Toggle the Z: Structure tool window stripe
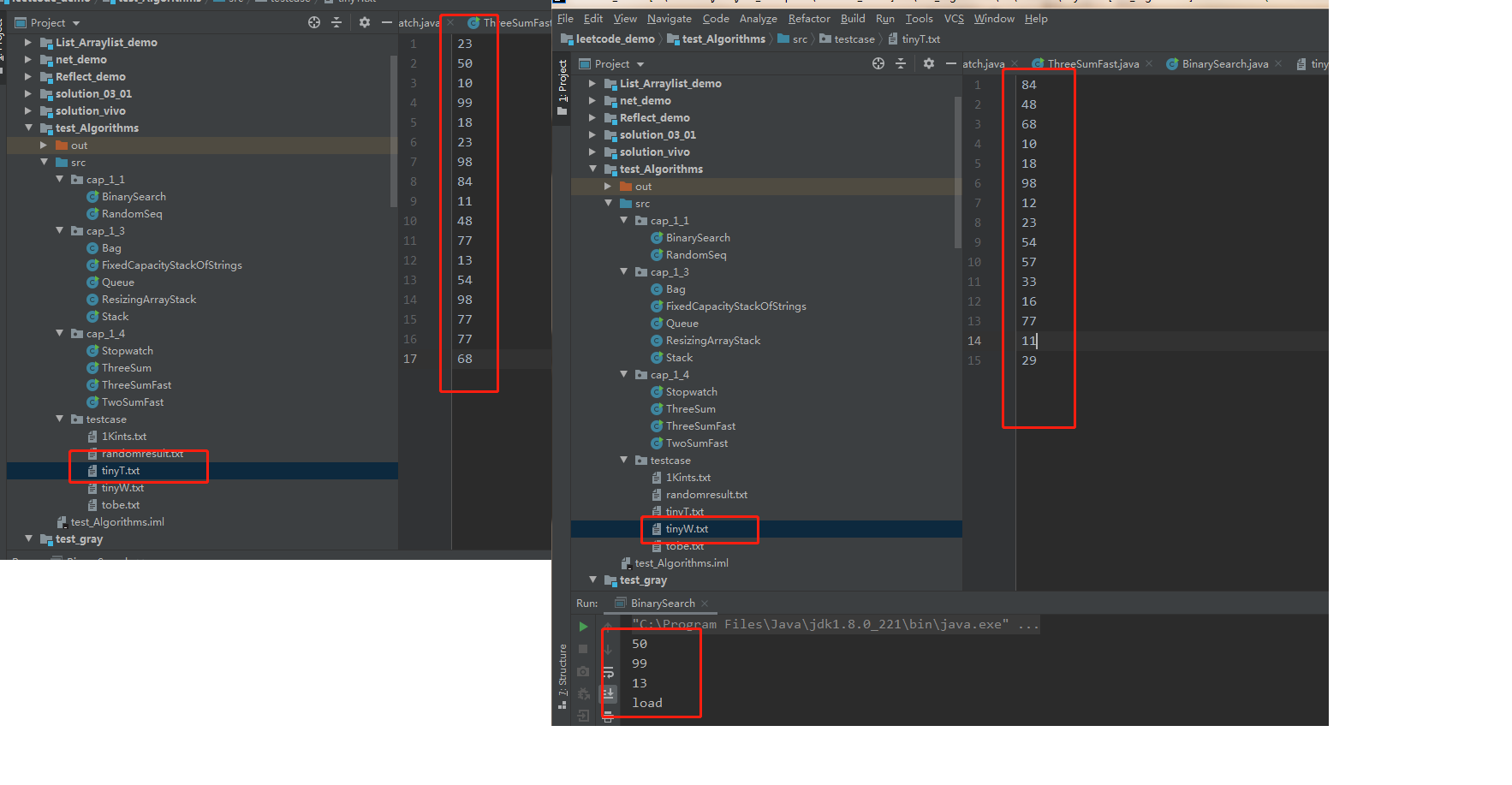 [562, 676]
